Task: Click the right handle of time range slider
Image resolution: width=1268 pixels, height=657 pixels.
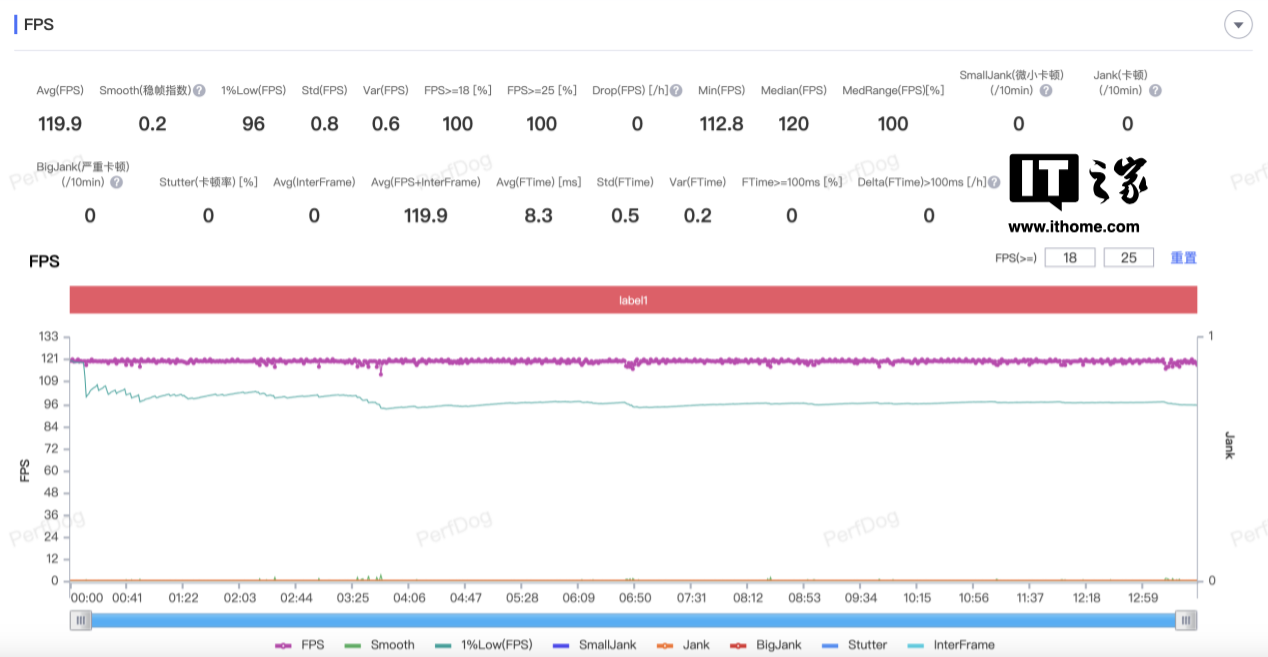Action: [1185, 620]
